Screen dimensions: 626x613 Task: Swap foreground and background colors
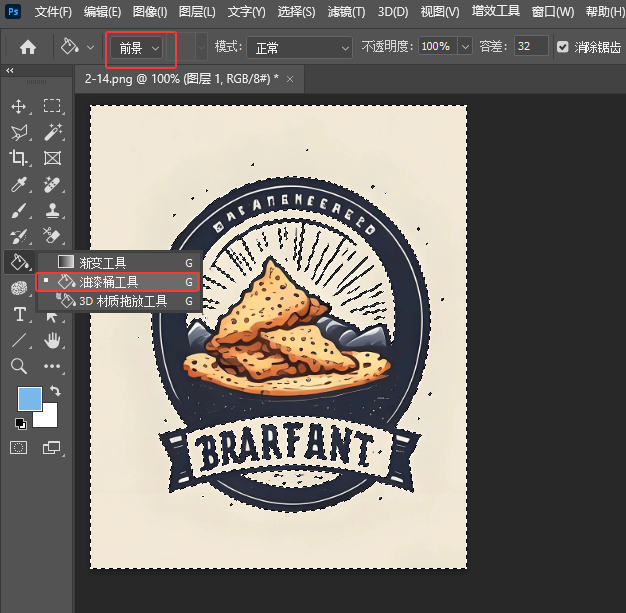[x=55, y=390]
